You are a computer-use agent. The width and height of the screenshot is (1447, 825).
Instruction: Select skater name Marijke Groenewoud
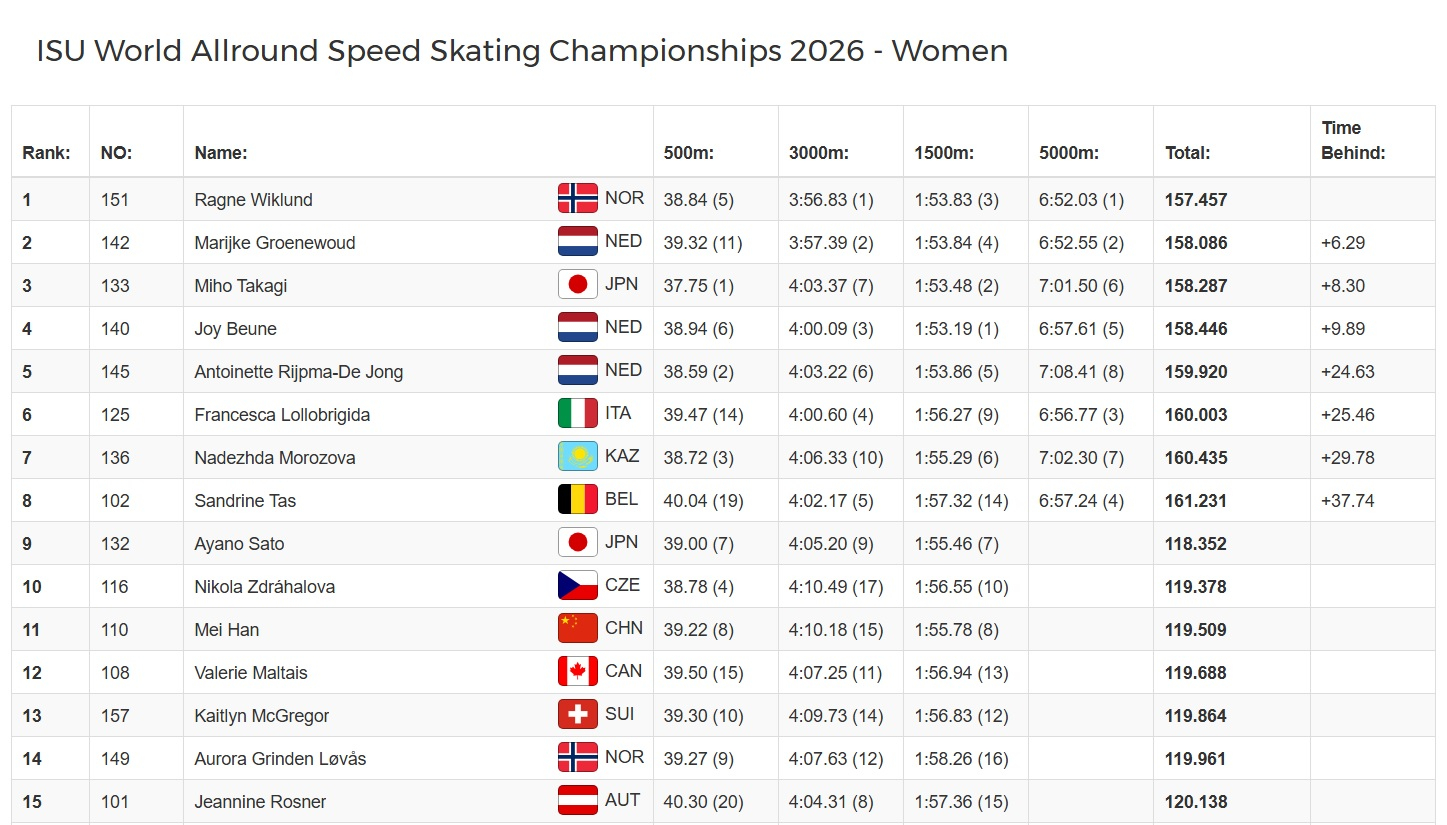click(x=275, y=243)
